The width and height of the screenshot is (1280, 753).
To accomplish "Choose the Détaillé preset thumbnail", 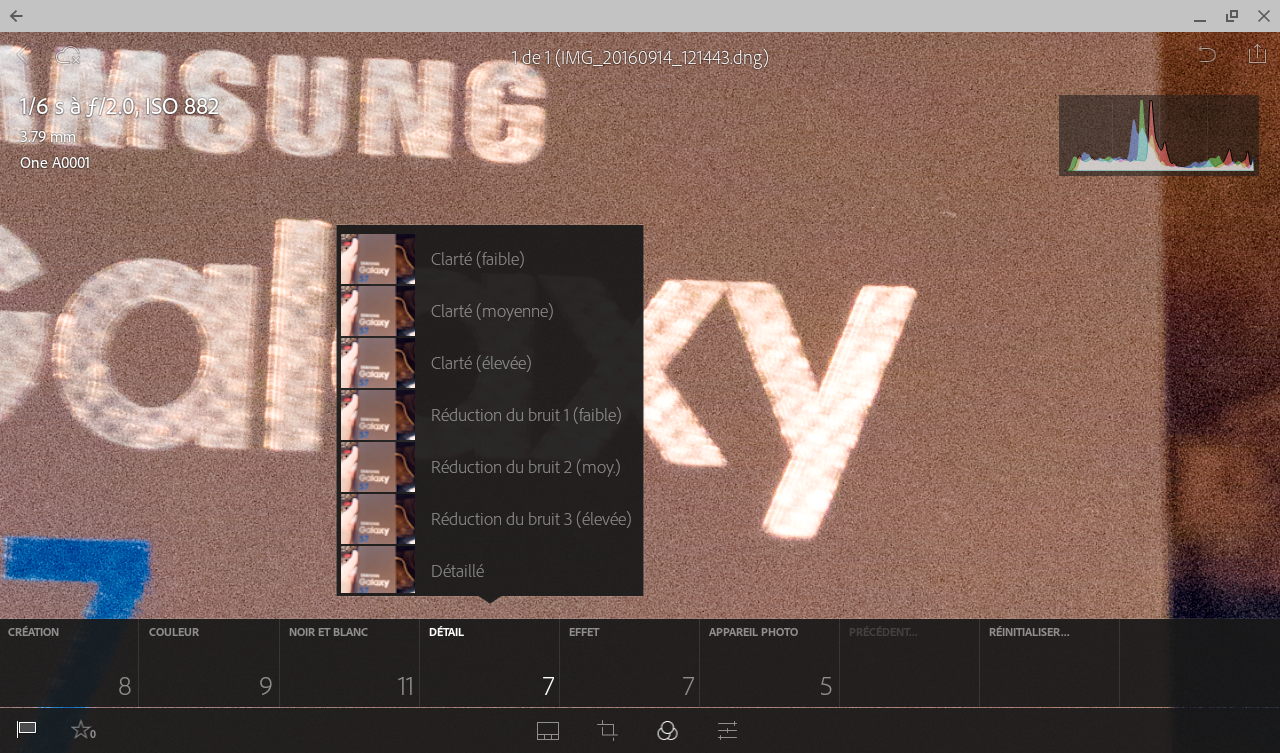I will [x=377, y=570].
